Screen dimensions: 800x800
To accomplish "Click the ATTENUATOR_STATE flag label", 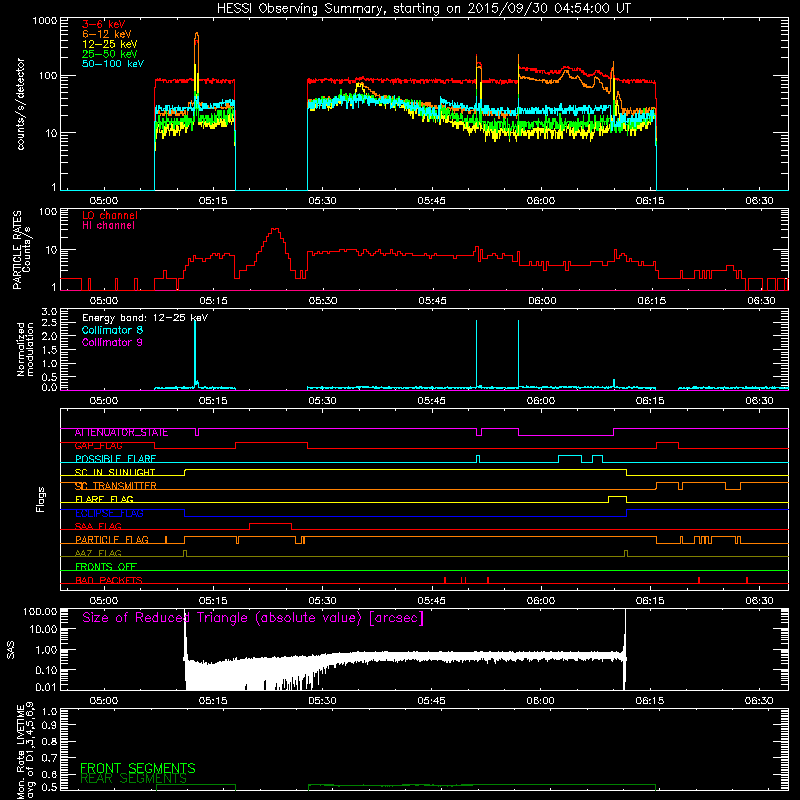I will pyautogui.click(x=121, y=433).
